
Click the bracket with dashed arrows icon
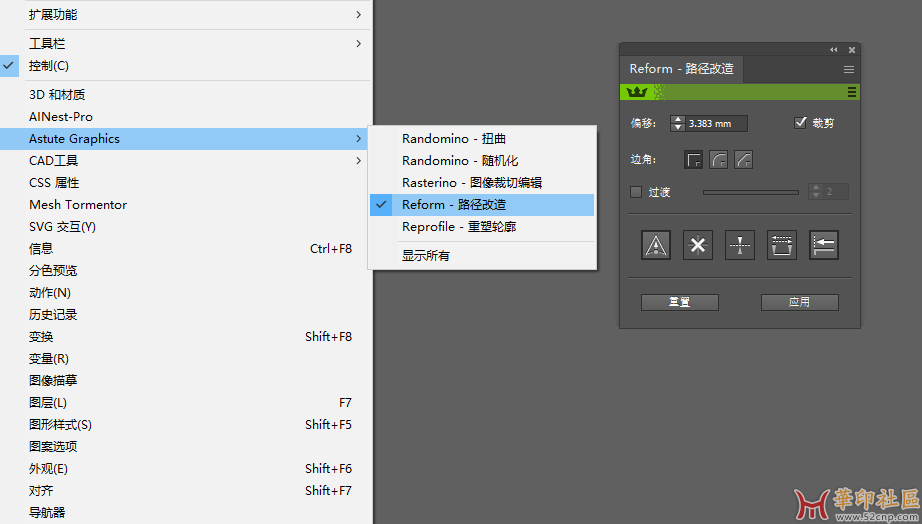(x=782, y=245)
